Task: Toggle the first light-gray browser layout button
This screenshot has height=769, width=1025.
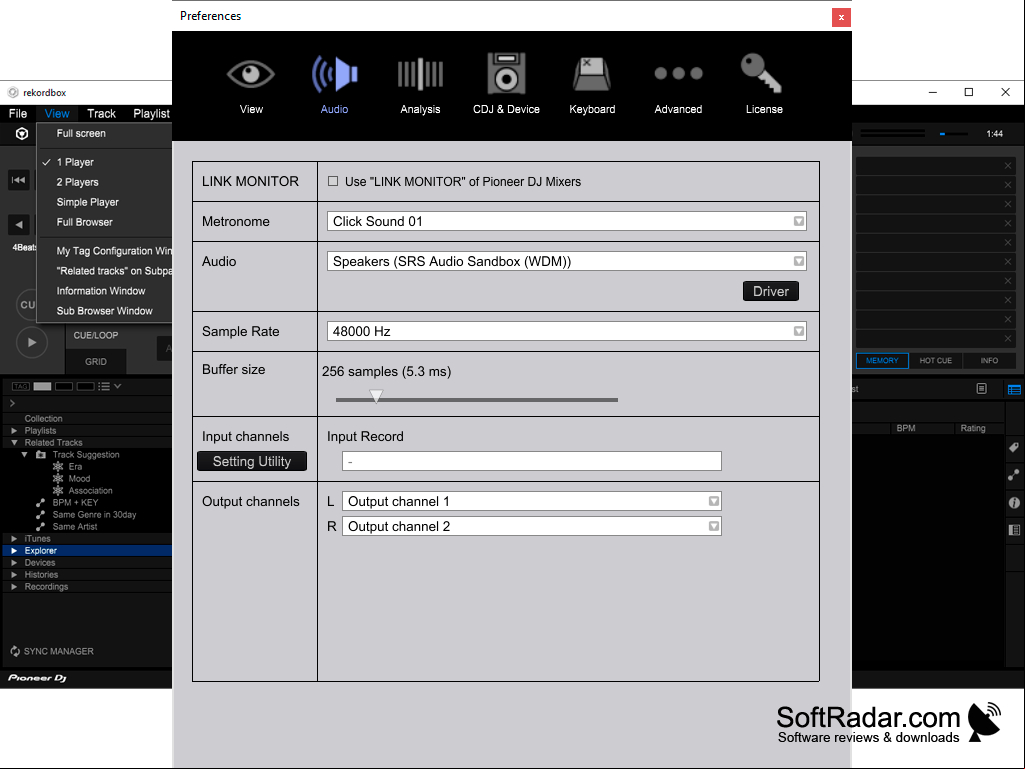Action: coord(42,386)
